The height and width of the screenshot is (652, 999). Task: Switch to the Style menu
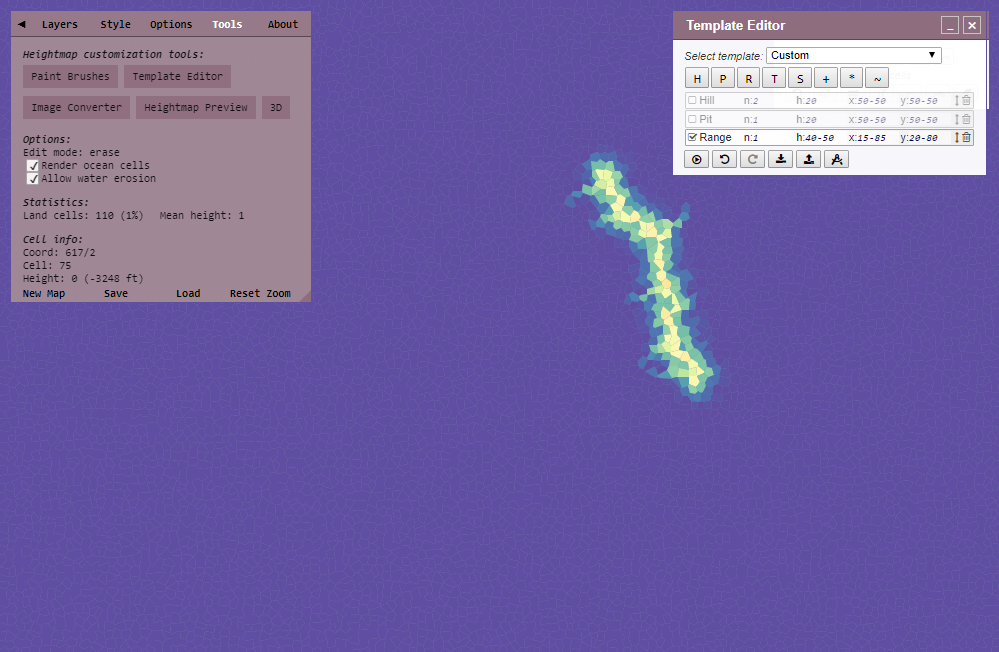(x=115, y=24)
